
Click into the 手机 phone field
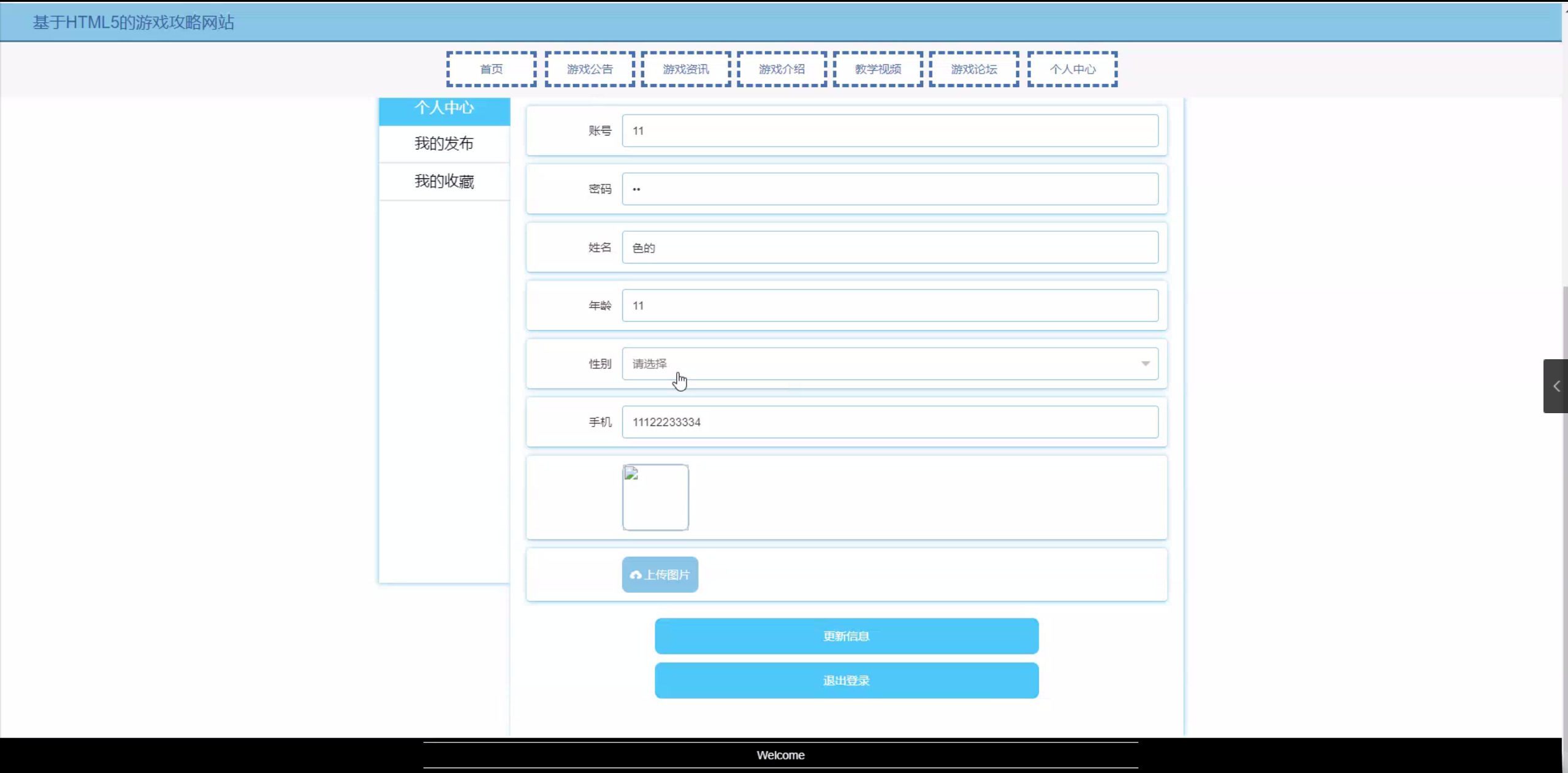pos(889,422)
